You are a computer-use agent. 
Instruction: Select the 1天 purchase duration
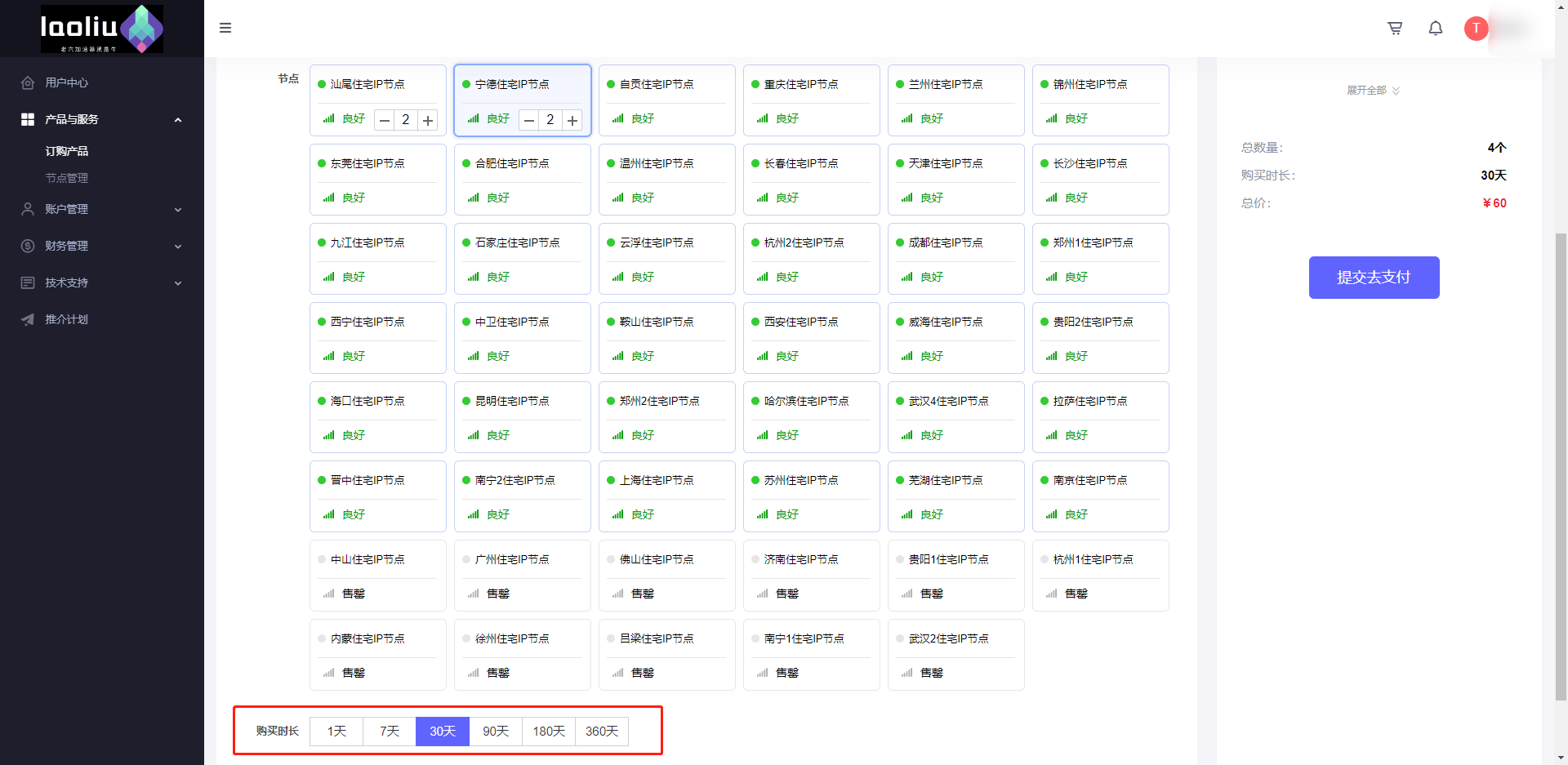coord(336,731)
